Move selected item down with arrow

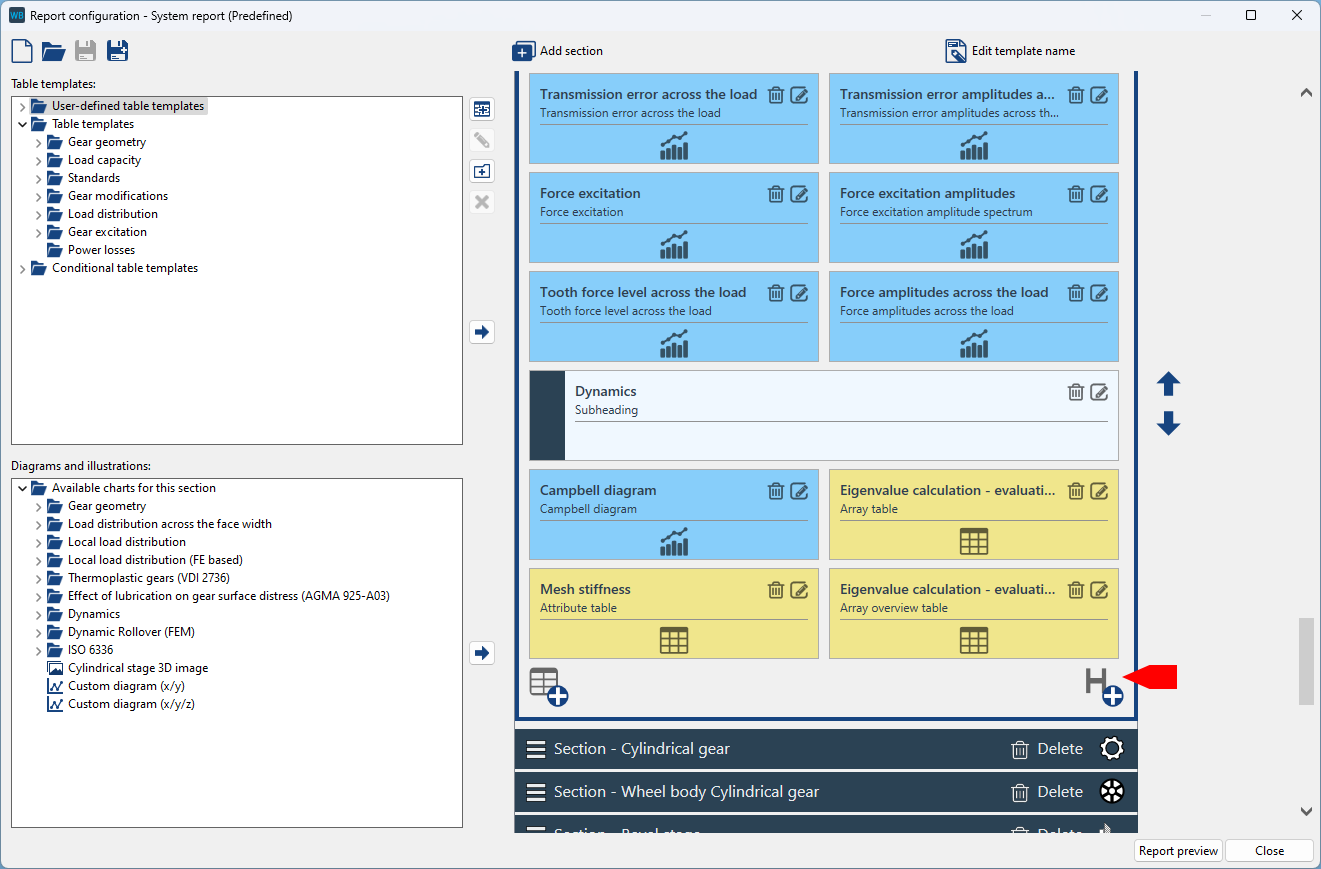(1168, 424)
